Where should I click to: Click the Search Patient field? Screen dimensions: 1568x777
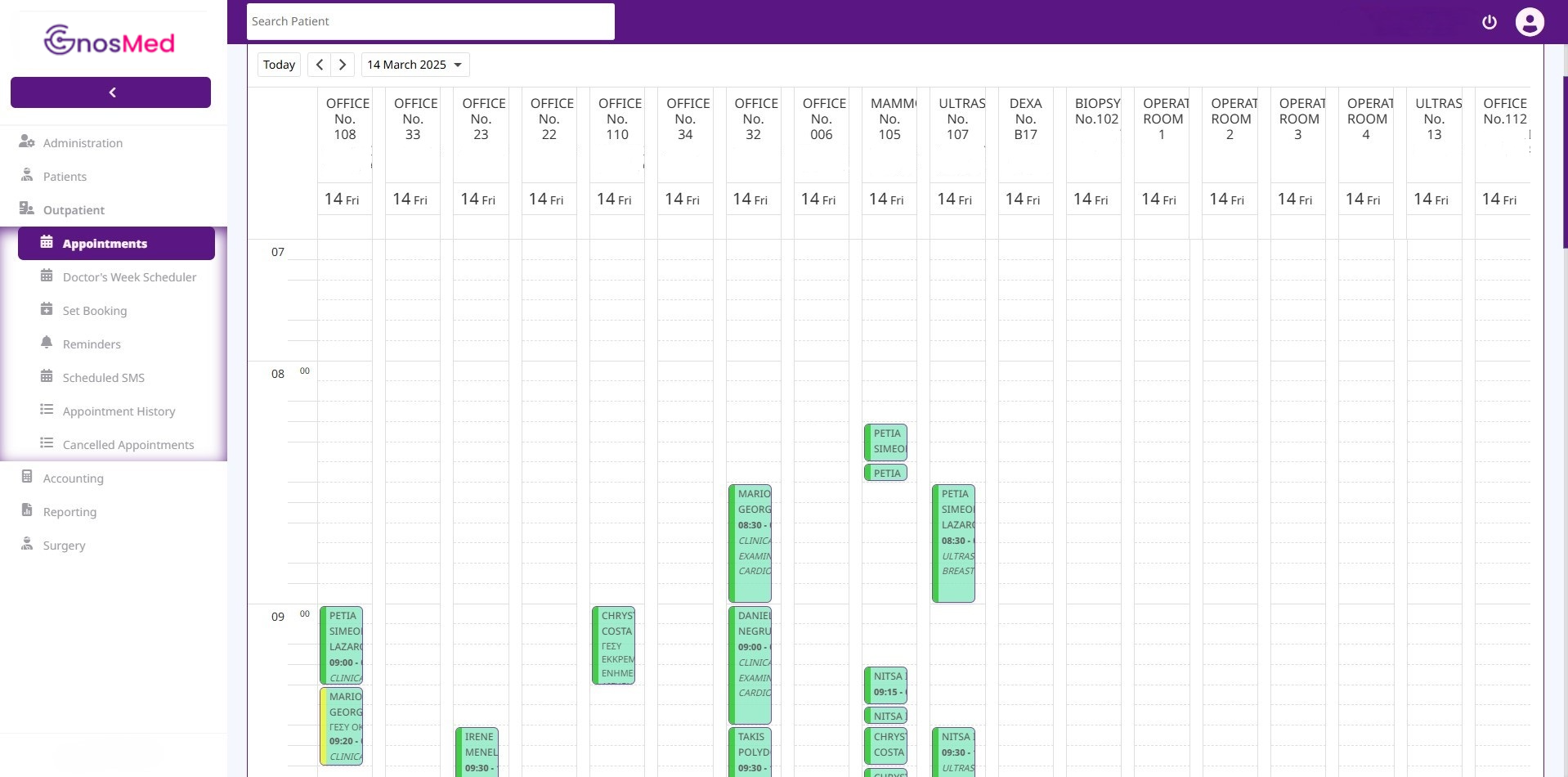pyautogui.click(x=430, y=21)
